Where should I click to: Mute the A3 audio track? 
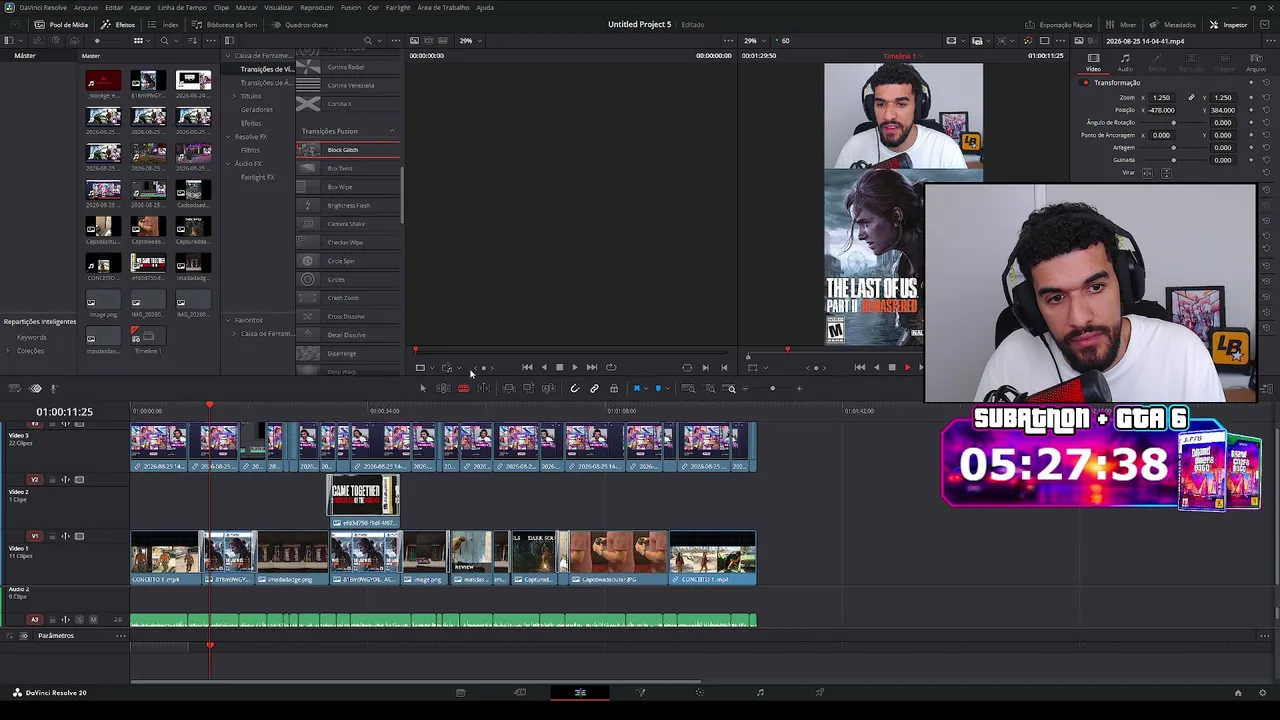(93, 620)
